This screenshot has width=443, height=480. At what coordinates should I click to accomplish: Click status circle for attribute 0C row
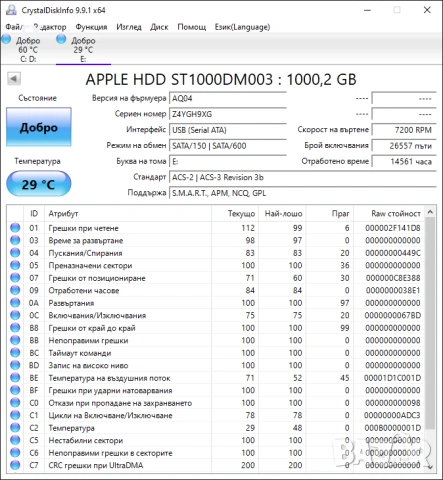pos(15,315)
